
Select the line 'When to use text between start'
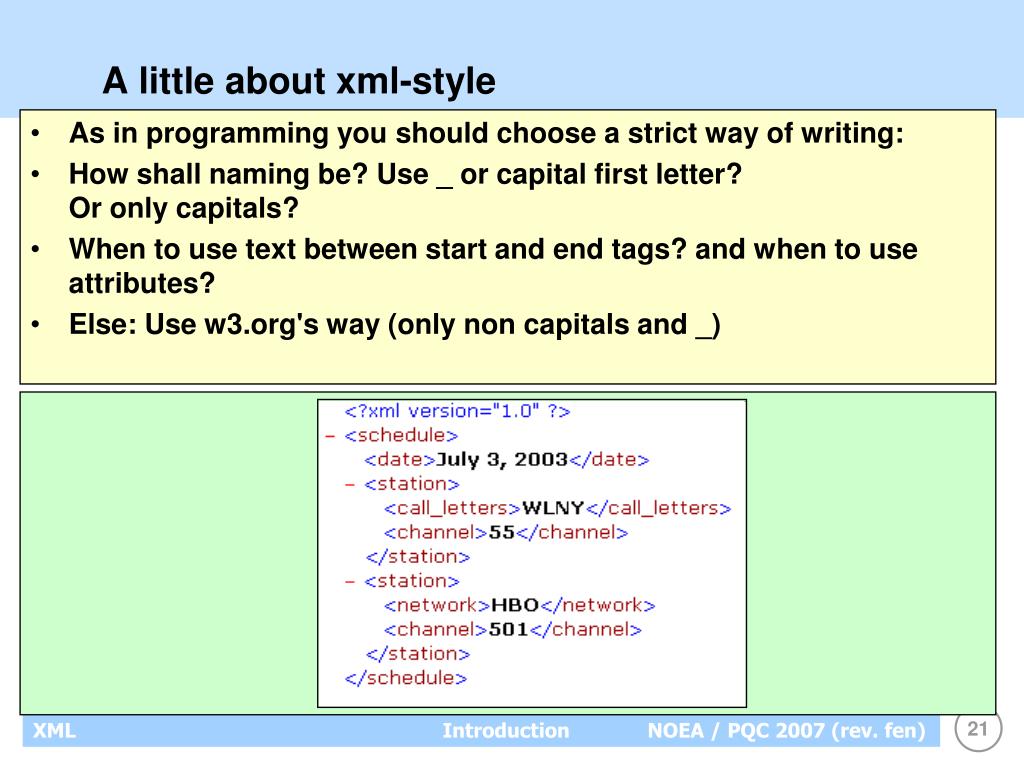click(x=493, y=249)
